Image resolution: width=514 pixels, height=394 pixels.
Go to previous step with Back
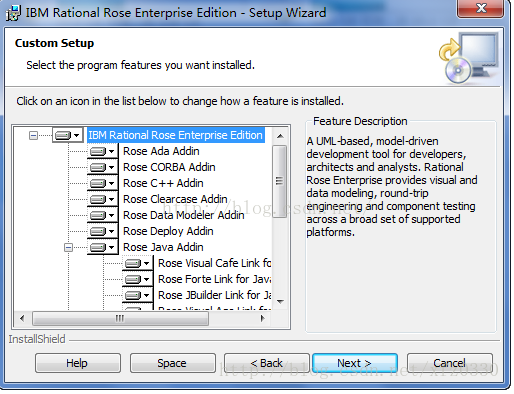[267, 363]
